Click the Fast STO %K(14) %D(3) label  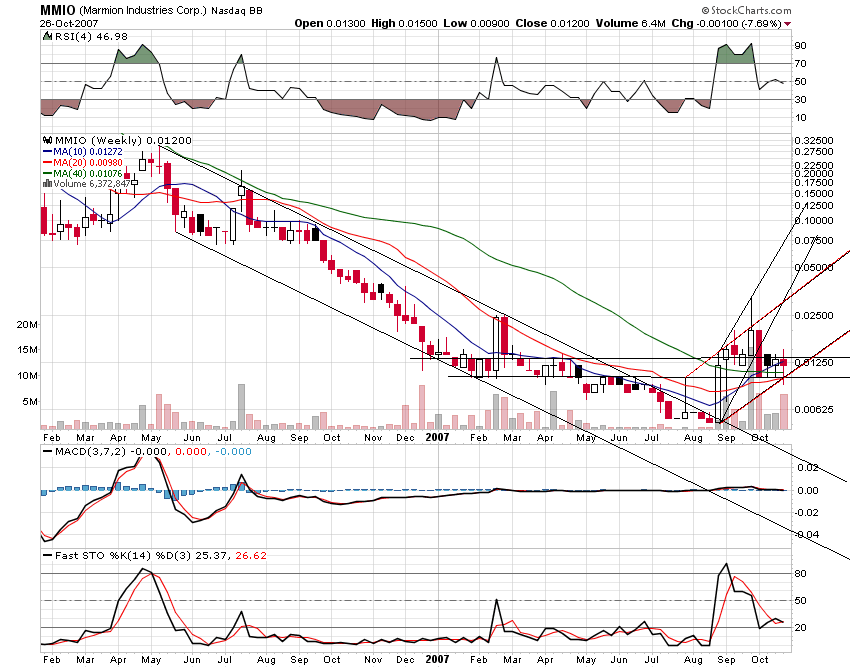tap(123, 556)
